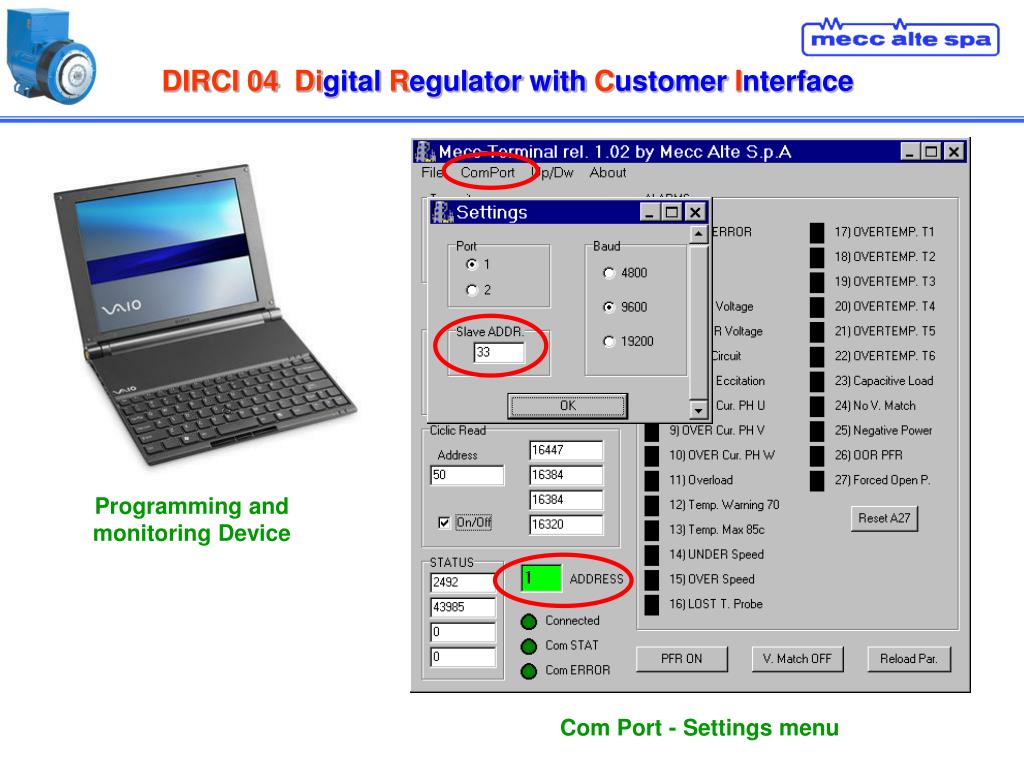This screenshot has height=768, width=1024.
Task: Click alarm indicator 14) UNDER Speed
Action: point(652,555)
